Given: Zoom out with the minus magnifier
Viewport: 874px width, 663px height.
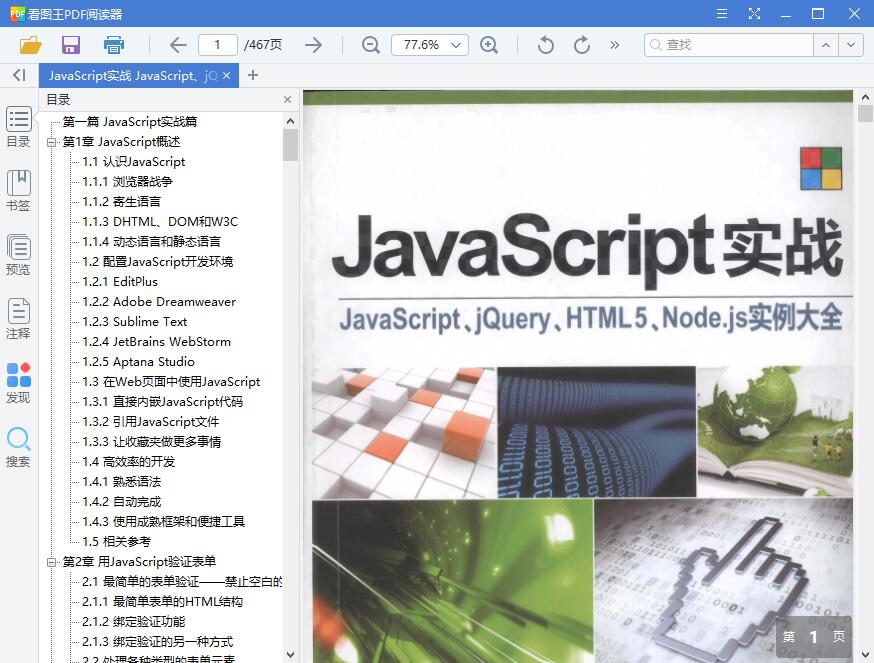Looking at the screenshot, I should tap(371, 45).
